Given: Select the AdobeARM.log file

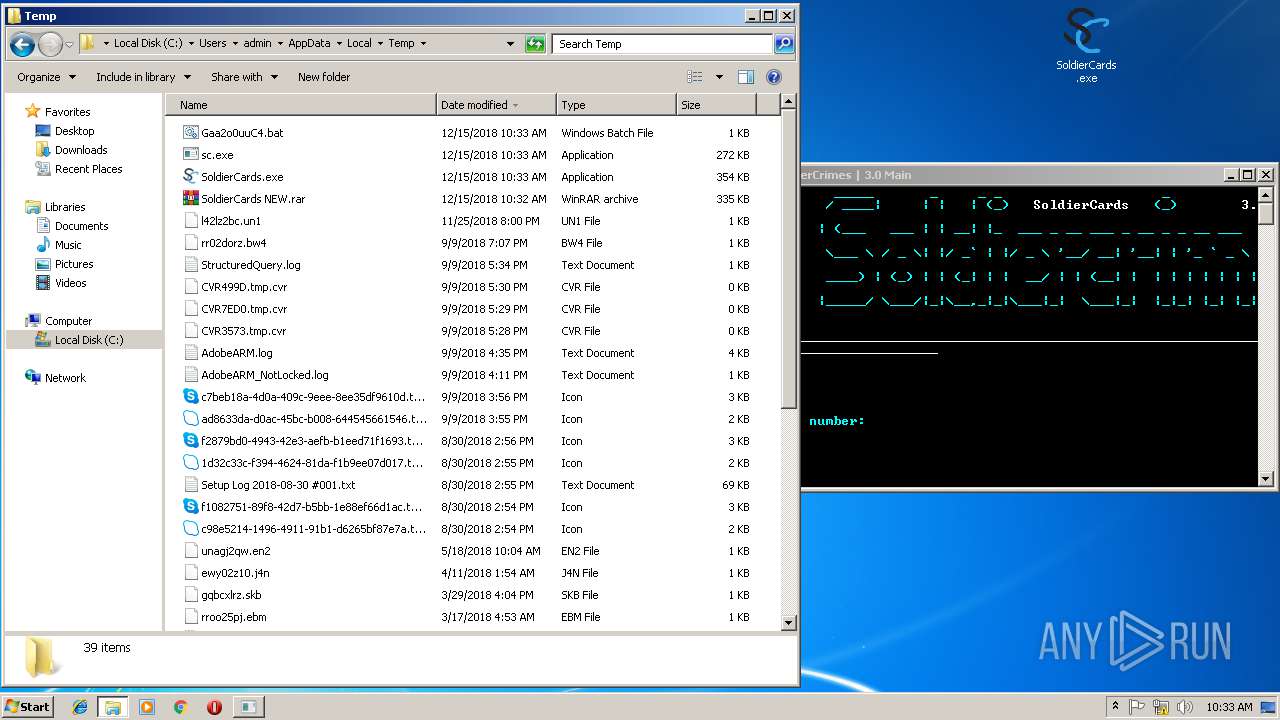Looking at the screenshot, I should [236, 353].
